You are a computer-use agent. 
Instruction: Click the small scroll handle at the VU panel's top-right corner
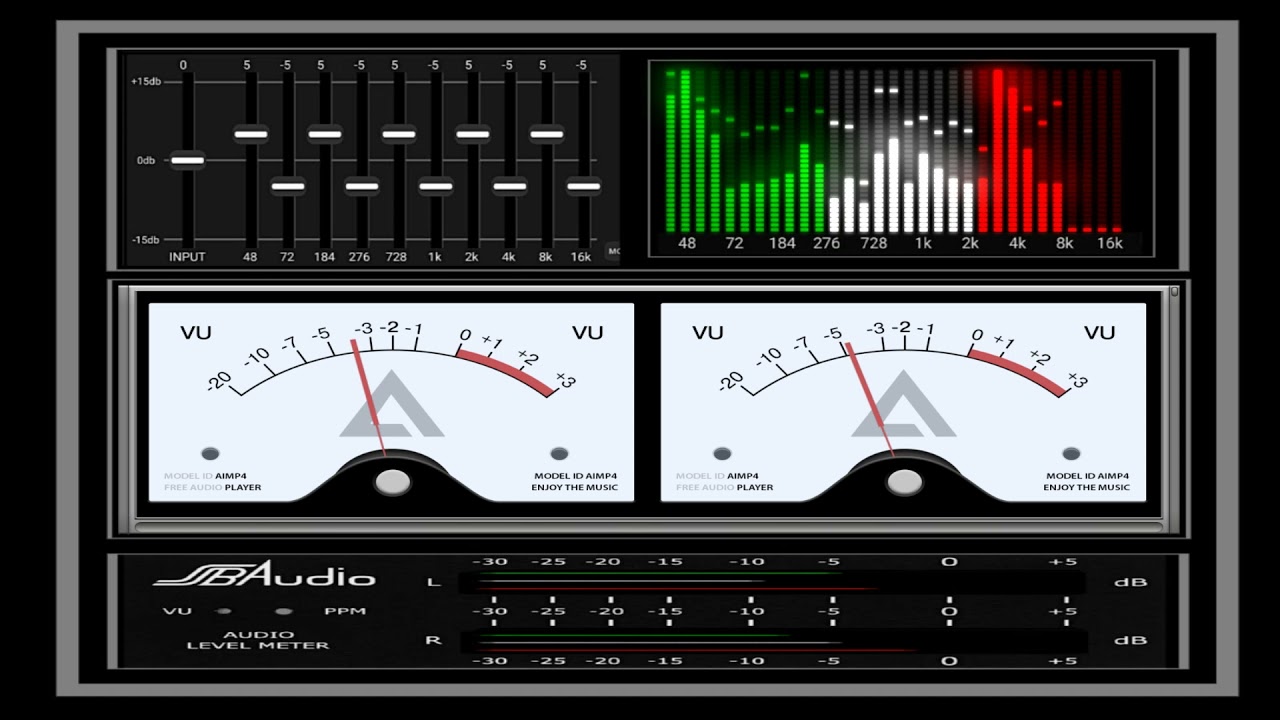[1174, 292]
